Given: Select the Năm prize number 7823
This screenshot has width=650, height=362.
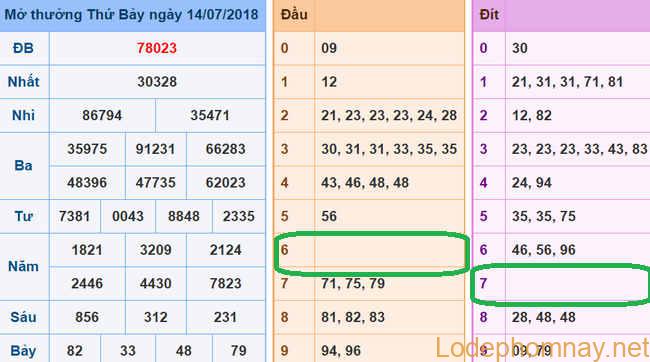Looking at the screenshot, I should pos(226,284).
